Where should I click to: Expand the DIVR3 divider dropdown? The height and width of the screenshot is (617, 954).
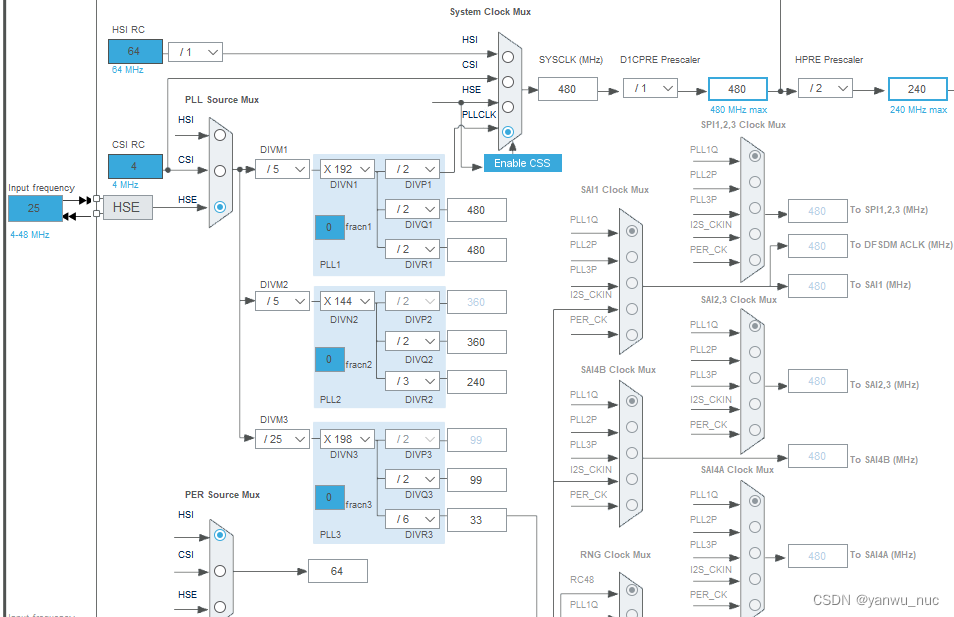413,519
